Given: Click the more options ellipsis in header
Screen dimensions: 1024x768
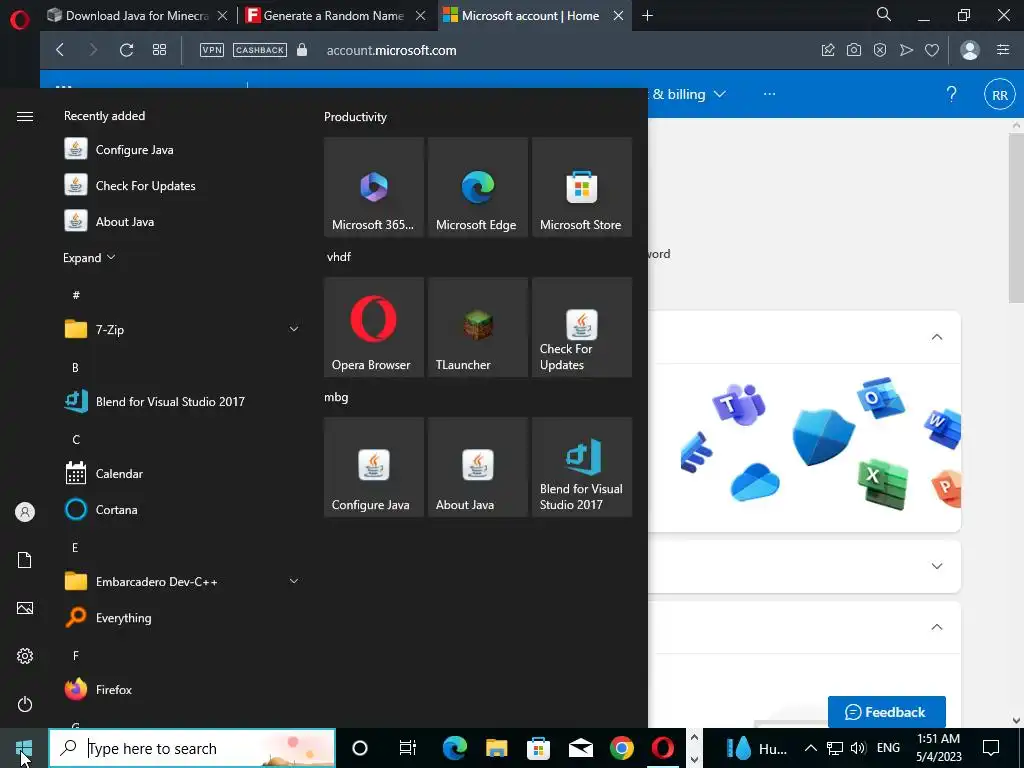Looking at the screenshot, I should pyautogui.click(x=769, y=94).
